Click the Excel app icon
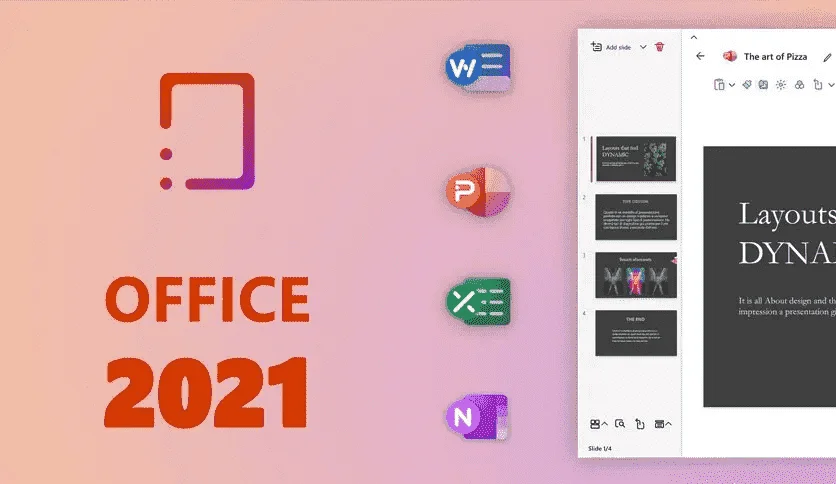Image resolution: width=836 pixels, height=484 pixels. click(x=478, y=301)
